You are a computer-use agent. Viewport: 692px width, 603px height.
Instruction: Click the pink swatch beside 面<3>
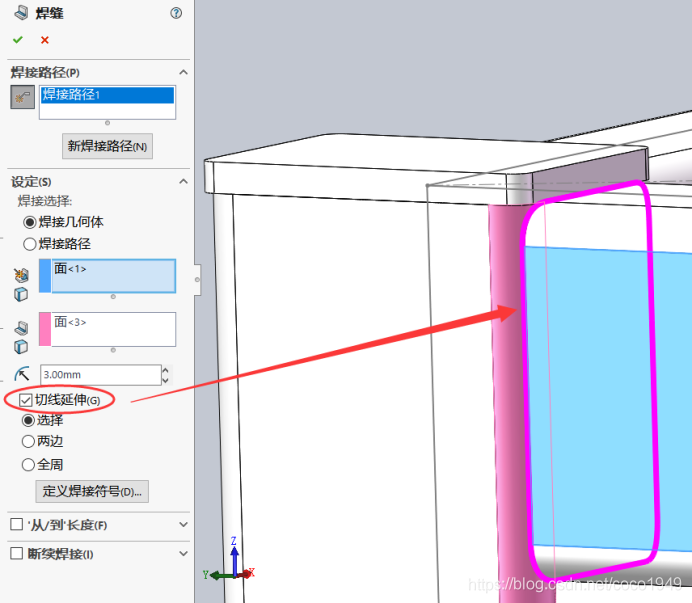click(x=45, y=329)
